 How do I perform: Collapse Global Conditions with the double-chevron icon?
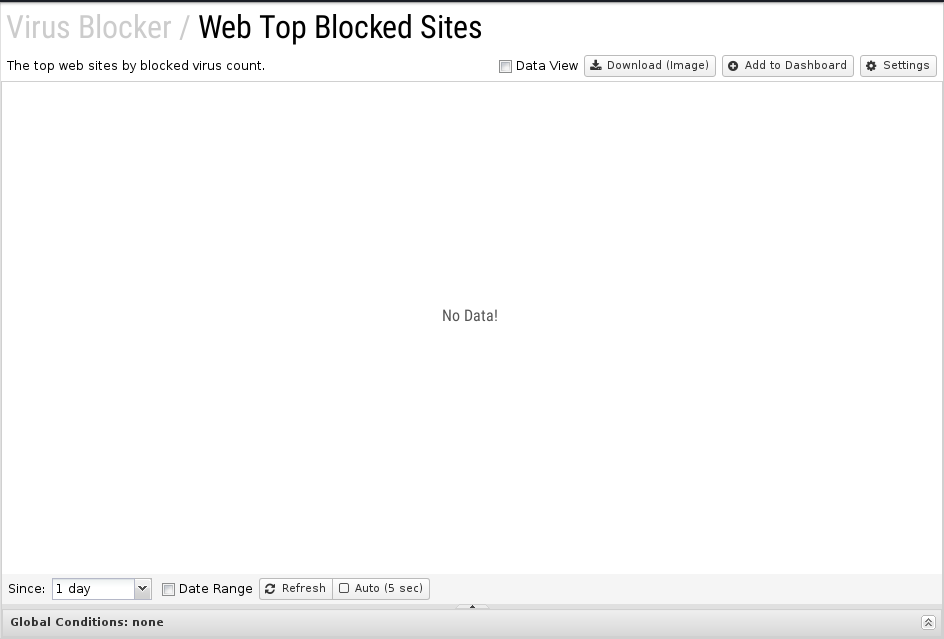[x=928, y=623]
